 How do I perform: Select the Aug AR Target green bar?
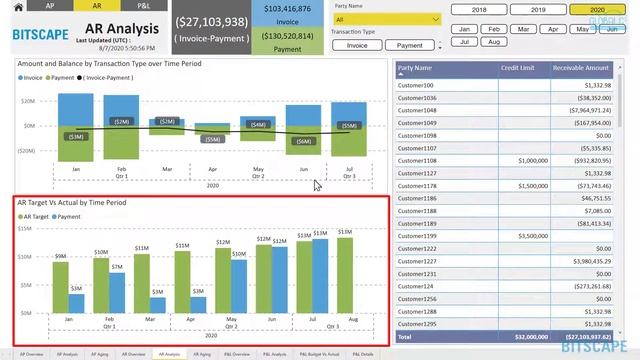point(345,276)
